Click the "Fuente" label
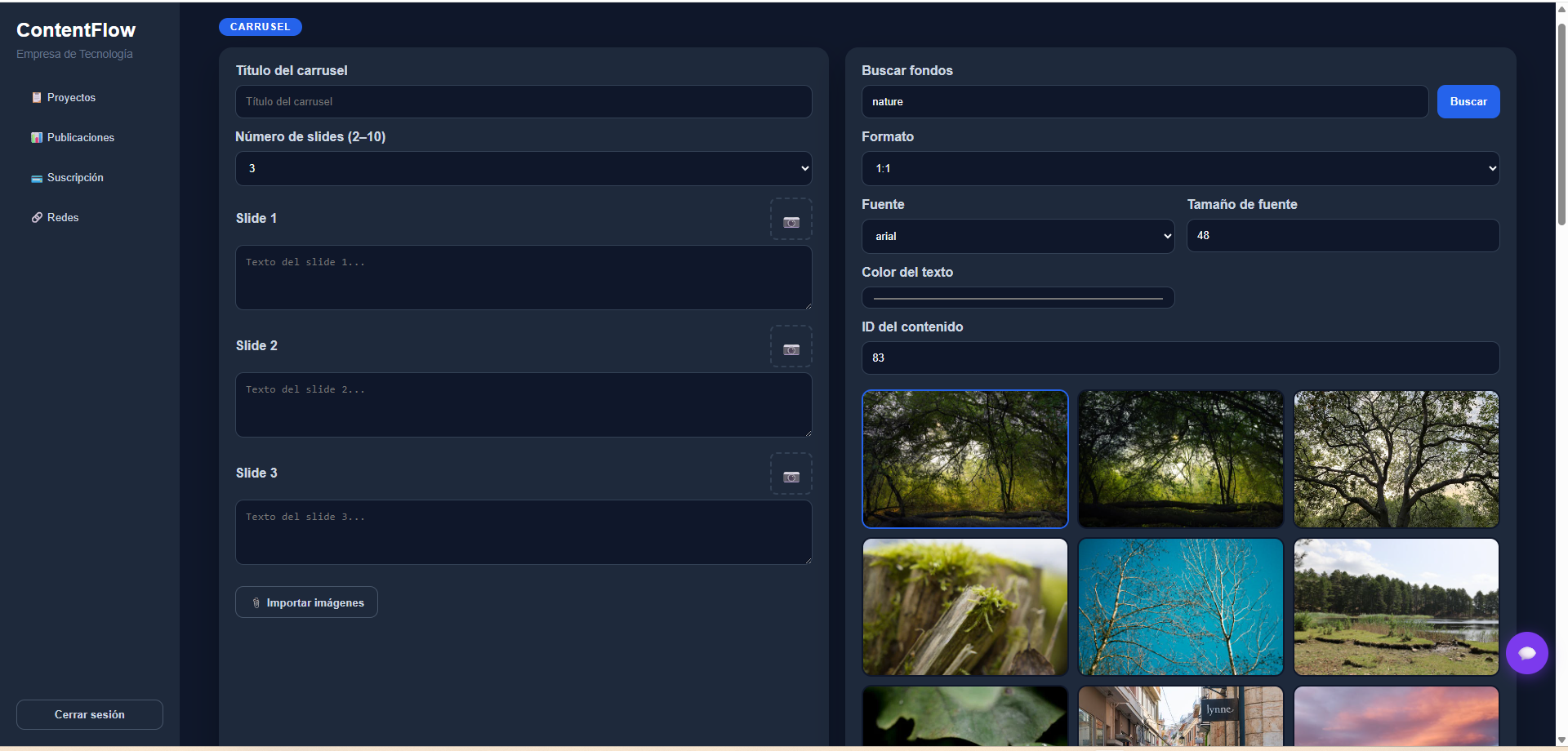The width and height of the screenshot is (1568, 751). (883, 204)
